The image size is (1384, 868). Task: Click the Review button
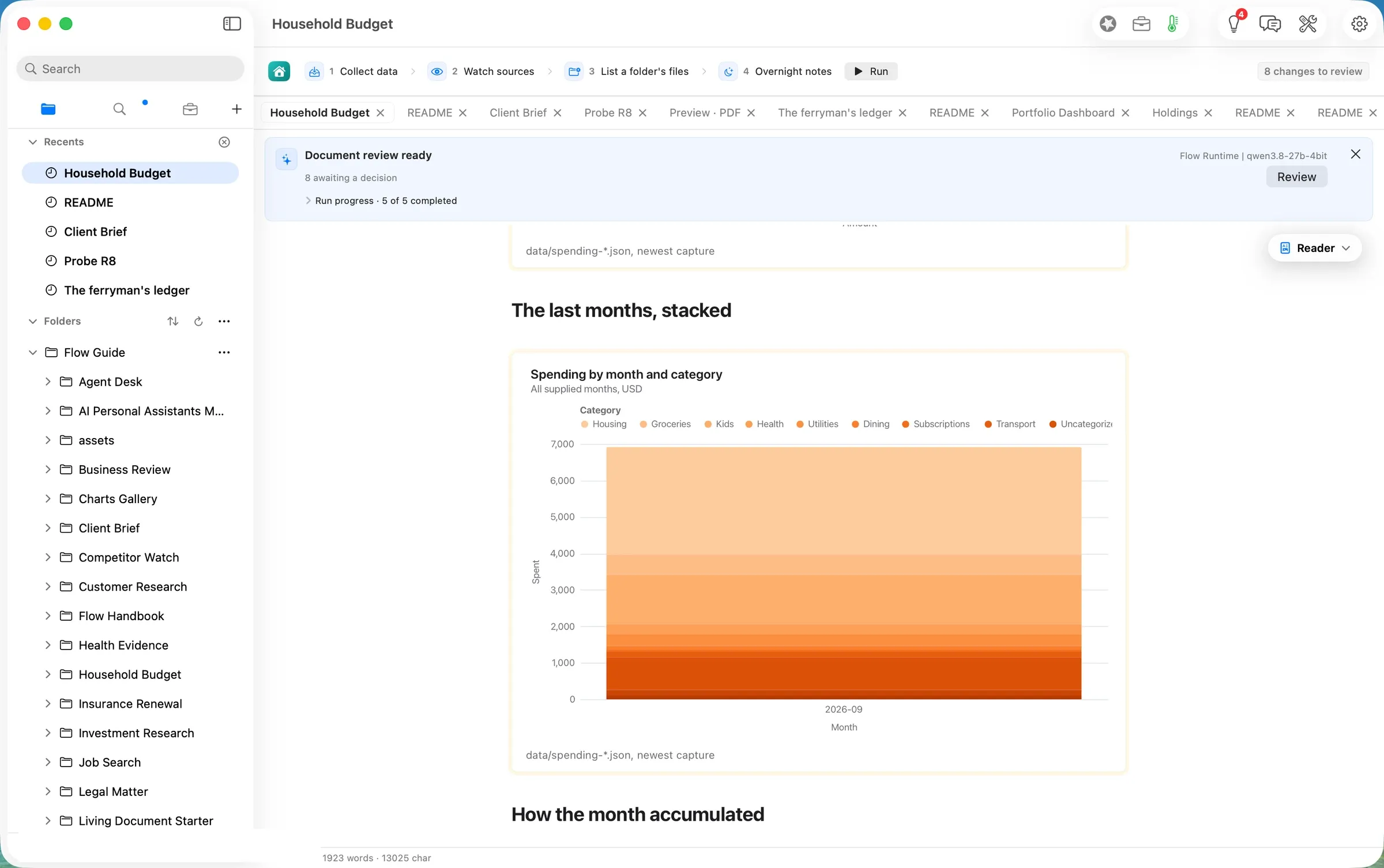click(1296, 177)
